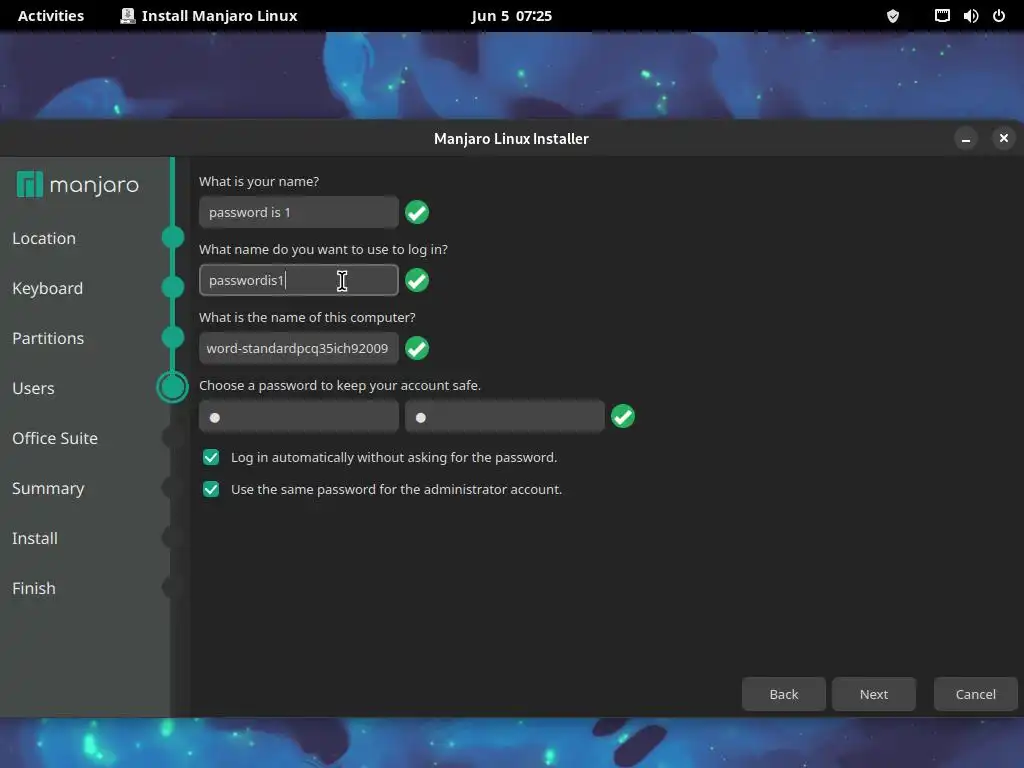Click the Partitions step circle indicator
Viewport: 1024px width, 768px height.
[173, 337]
